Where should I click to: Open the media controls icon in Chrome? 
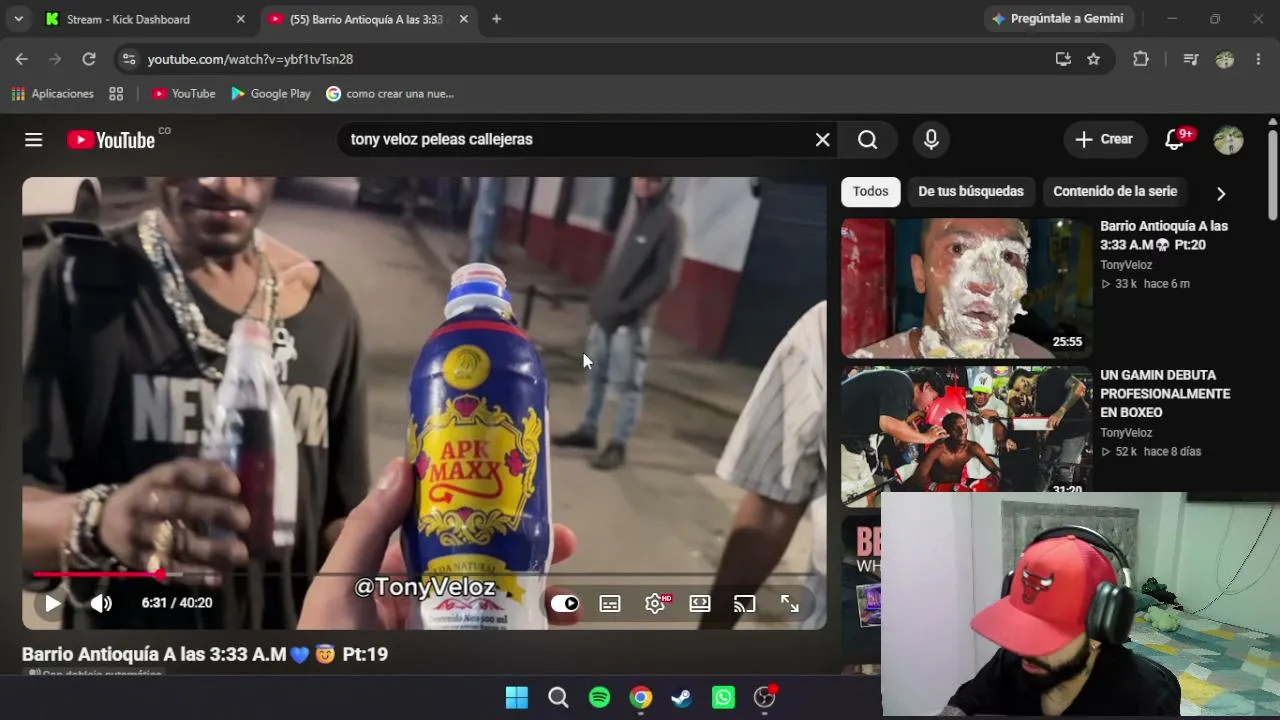point(1190,59)
